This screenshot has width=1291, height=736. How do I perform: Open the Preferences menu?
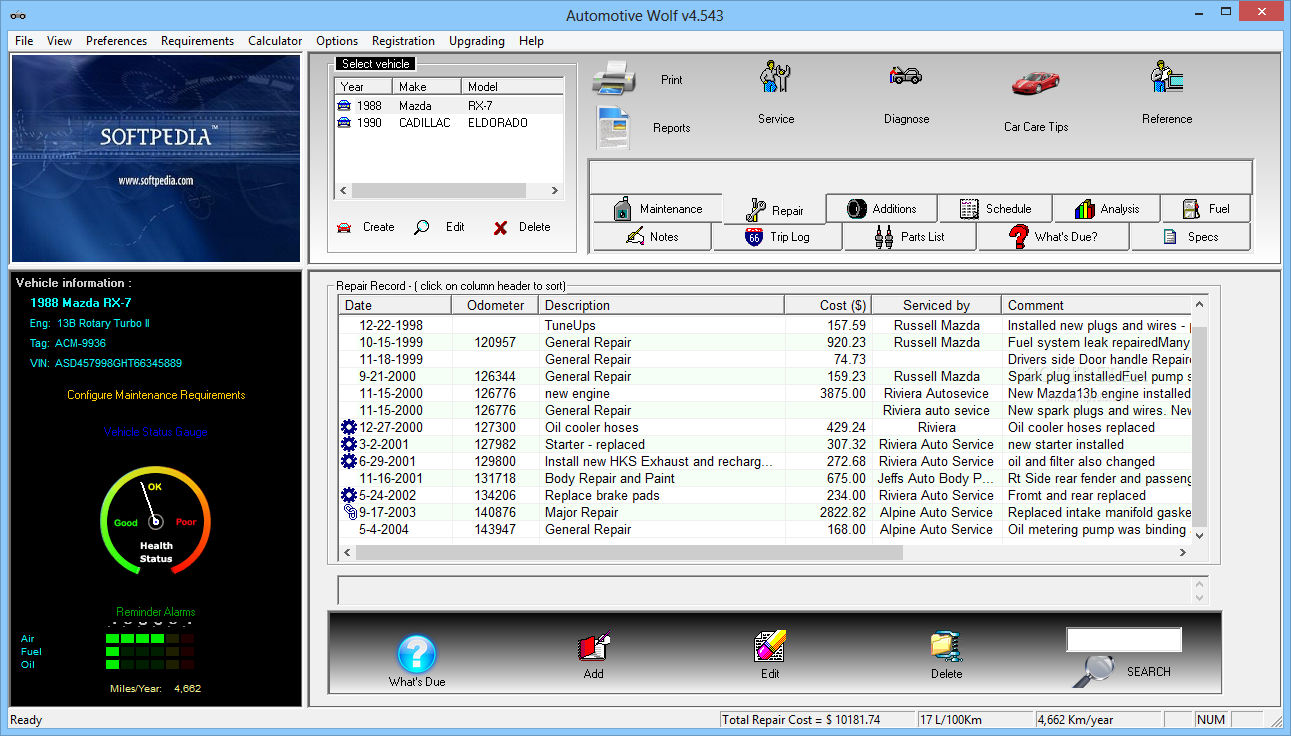coord(116,41)
